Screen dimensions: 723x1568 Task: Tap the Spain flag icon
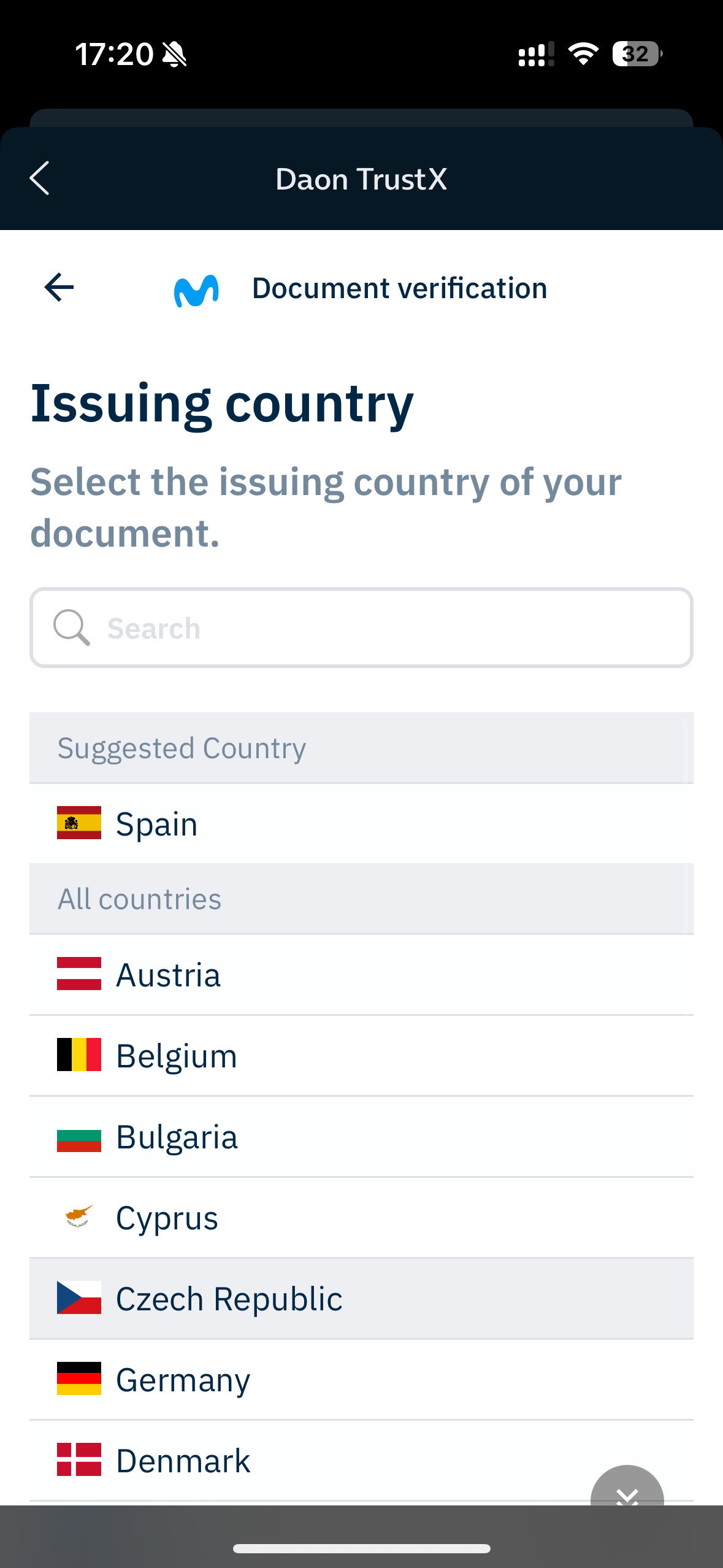point(79,823)
